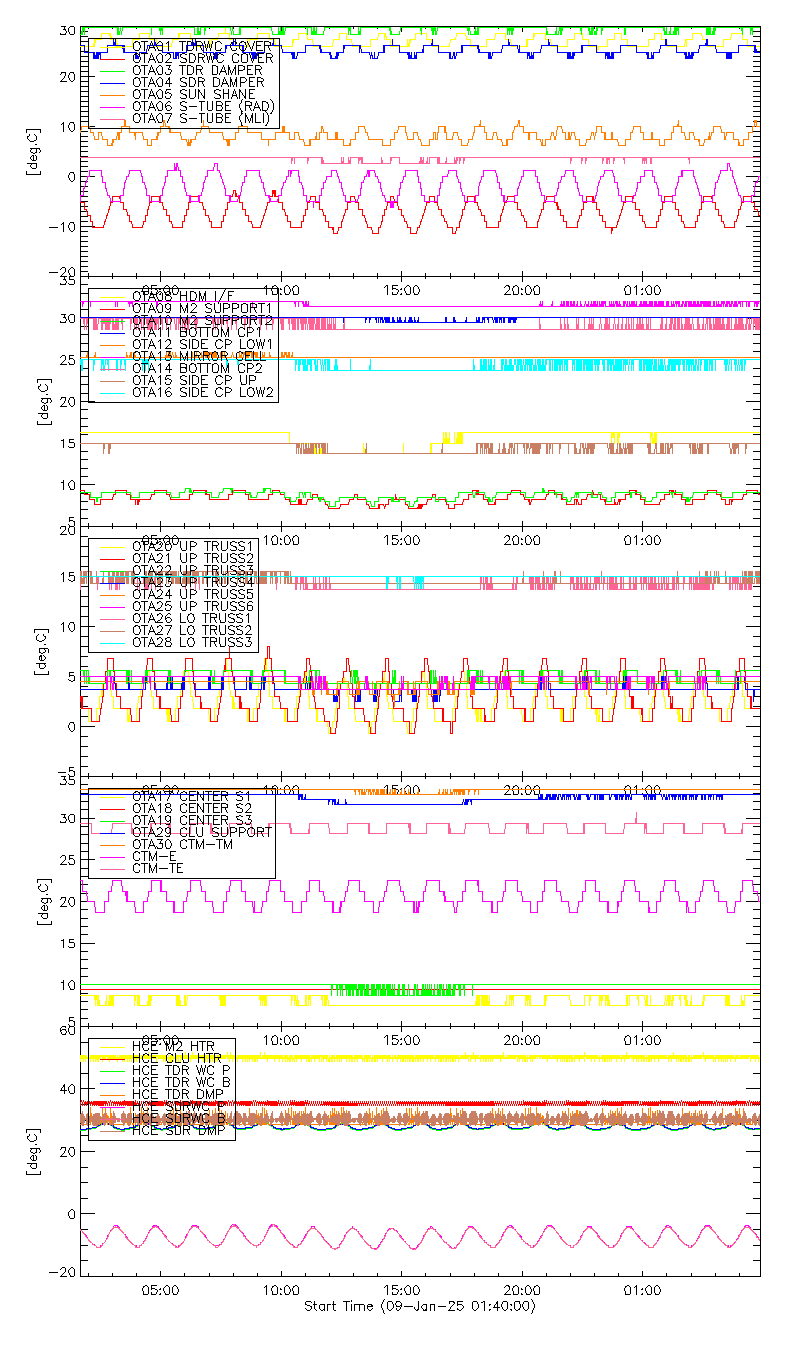Select the HCE TDR WC P legend label
Viewport: 800px width, 1350px height.
coord(181,1069)
